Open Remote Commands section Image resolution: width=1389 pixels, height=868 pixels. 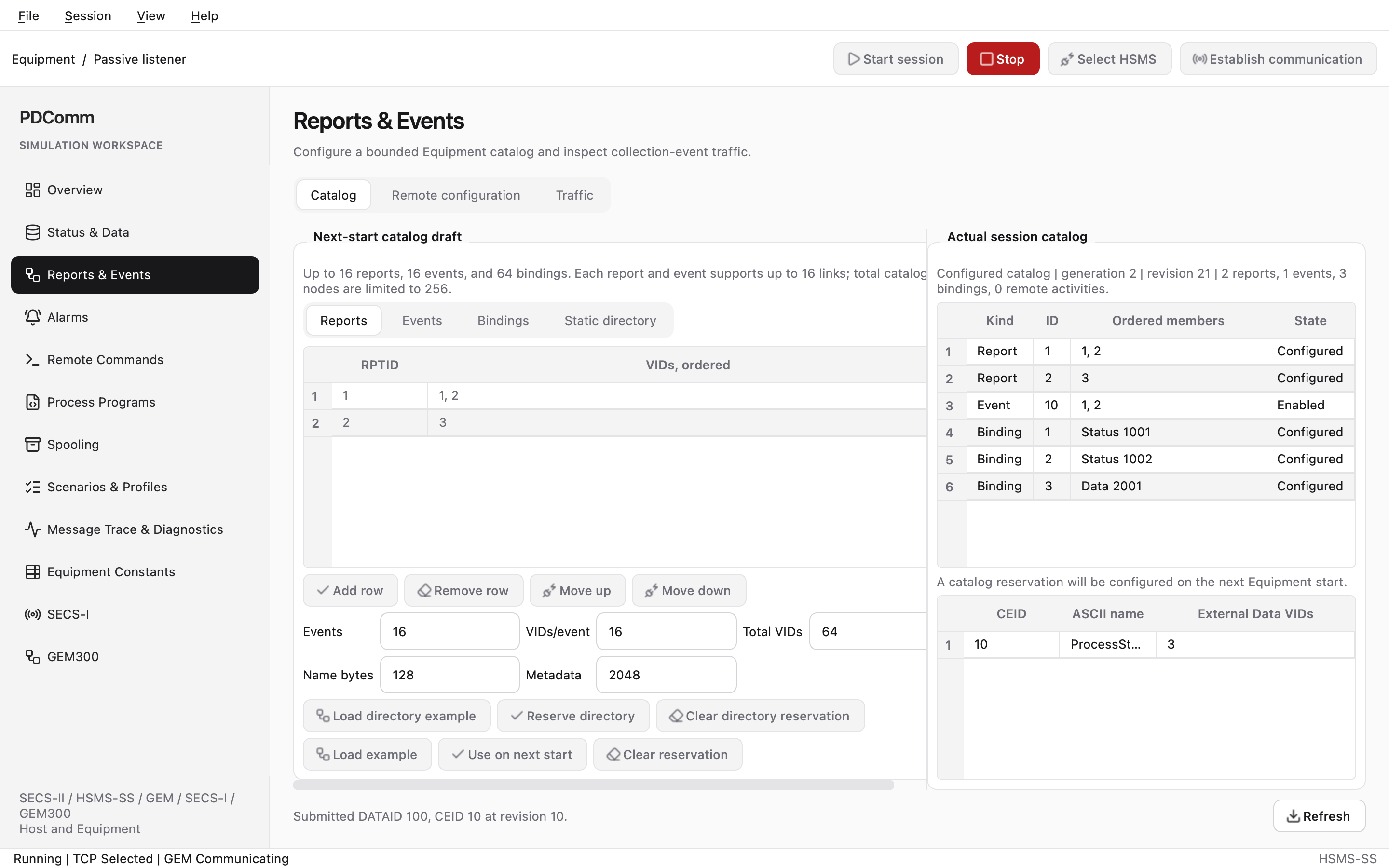pos(135,360)
